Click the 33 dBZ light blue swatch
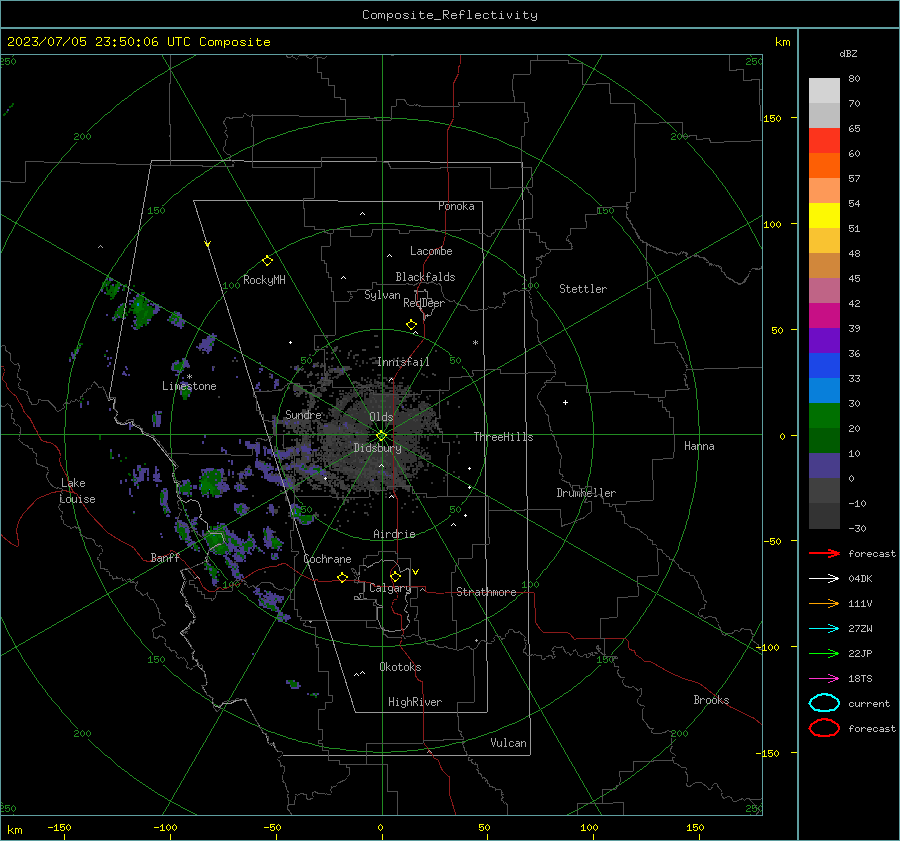Screen dimensions: 900x841 tap(824, 390)
